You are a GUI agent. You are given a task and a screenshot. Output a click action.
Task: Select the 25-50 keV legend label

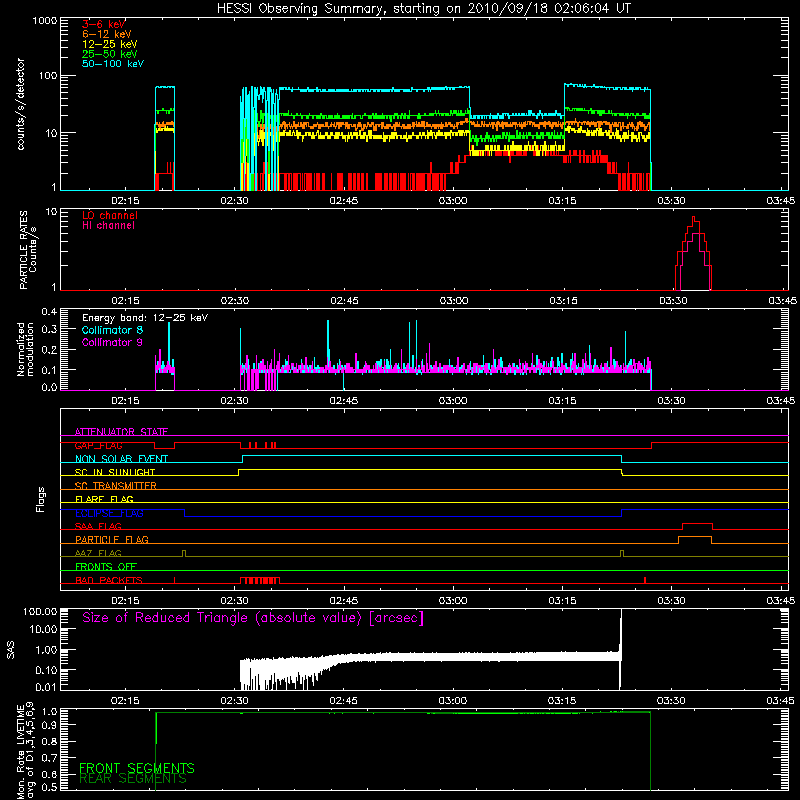click(110, 54)
